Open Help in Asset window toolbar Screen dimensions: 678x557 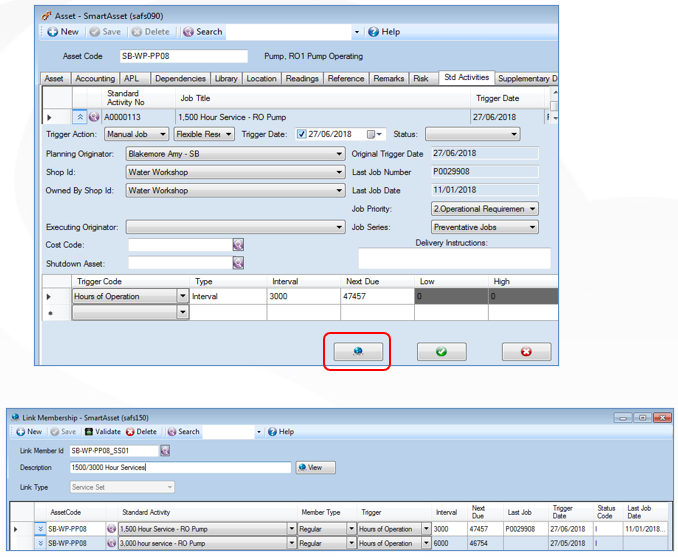384,32
